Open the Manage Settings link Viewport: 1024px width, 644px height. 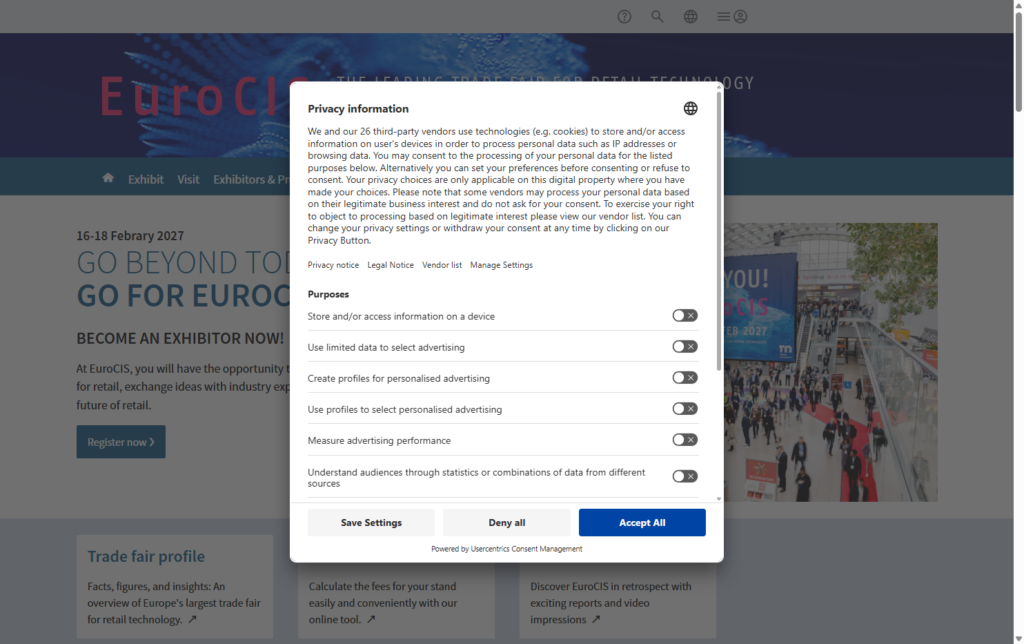click(501, 265)
